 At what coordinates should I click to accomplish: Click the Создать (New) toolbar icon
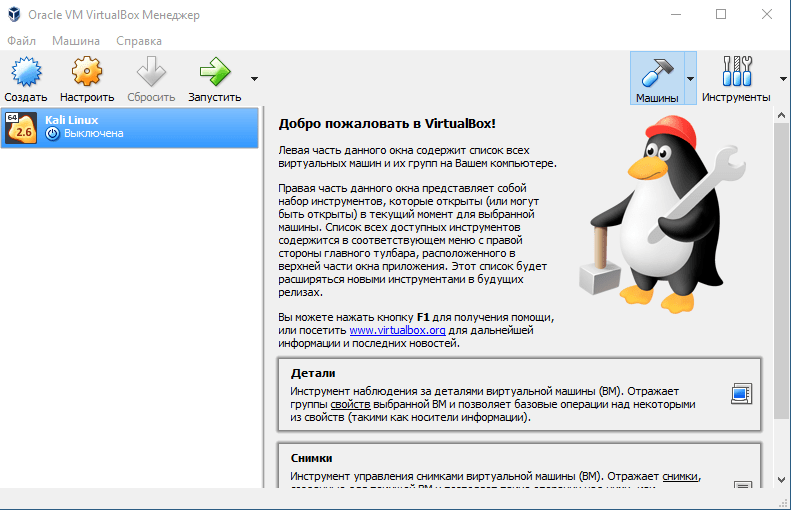[26, 72]
